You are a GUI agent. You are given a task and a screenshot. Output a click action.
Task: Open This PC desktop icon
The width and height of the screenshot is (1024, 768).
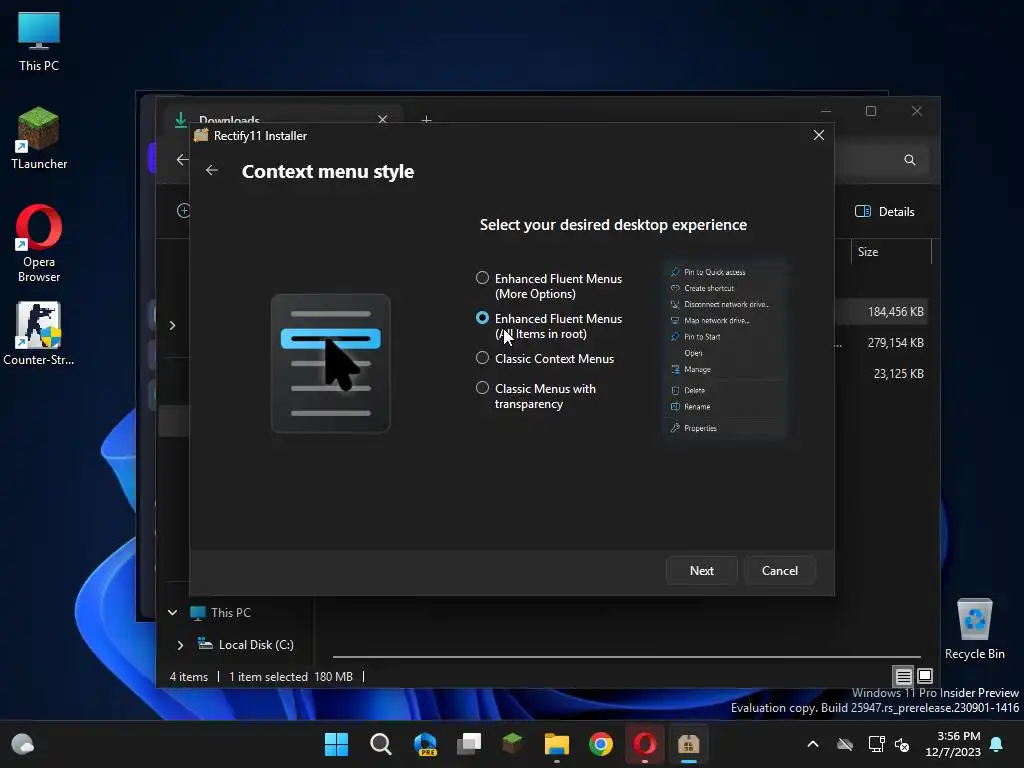pos(39,42)
